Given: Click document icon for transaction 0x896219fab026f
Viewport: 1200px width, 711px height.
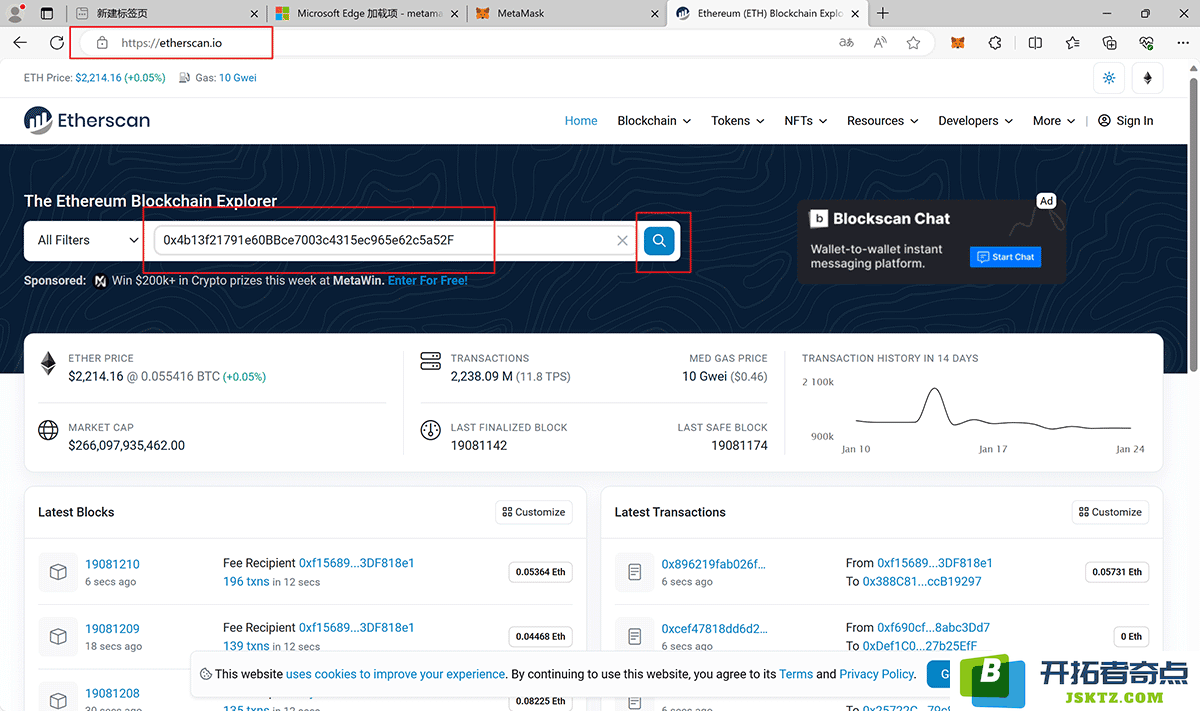Looking at the screenshot, I should pyautogui.click(x=634, y=572).
